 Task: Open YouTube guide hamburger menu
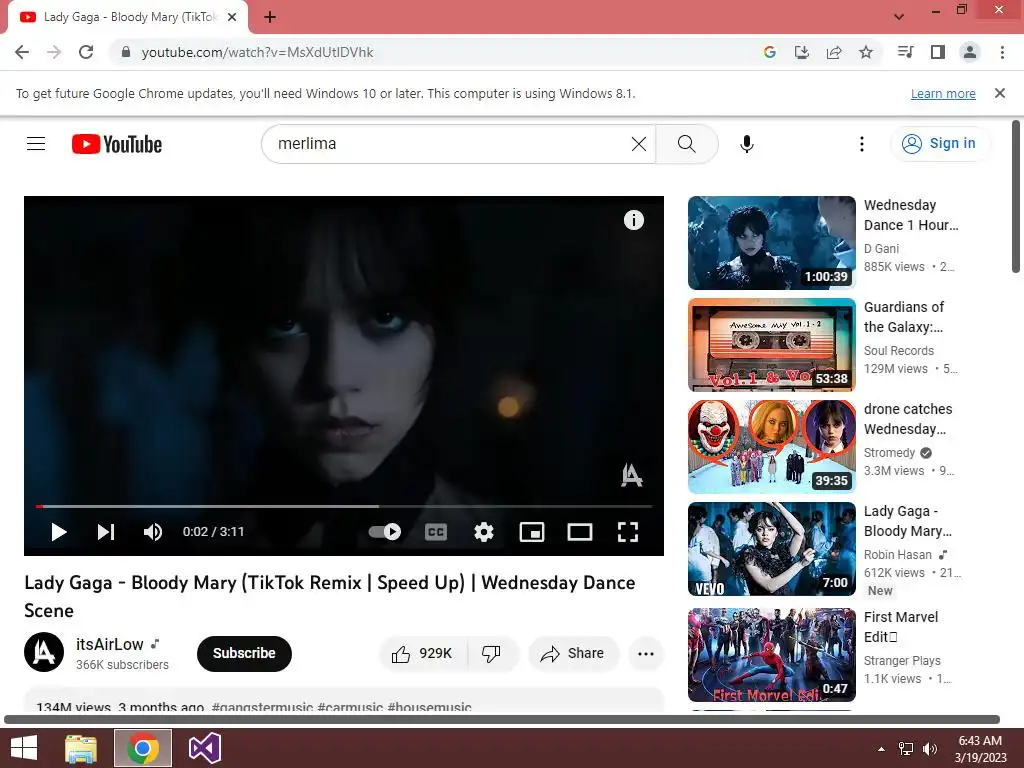pyautogui.click(x=36, y=144)
